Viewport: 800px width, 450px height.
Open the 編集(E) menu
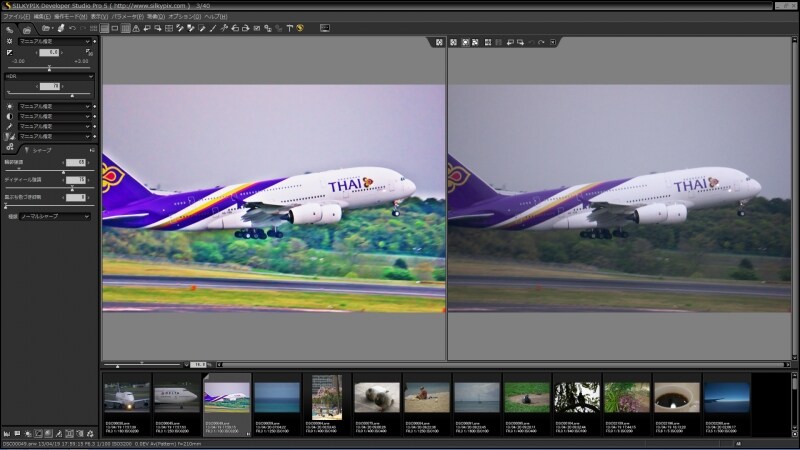(42, 16)
